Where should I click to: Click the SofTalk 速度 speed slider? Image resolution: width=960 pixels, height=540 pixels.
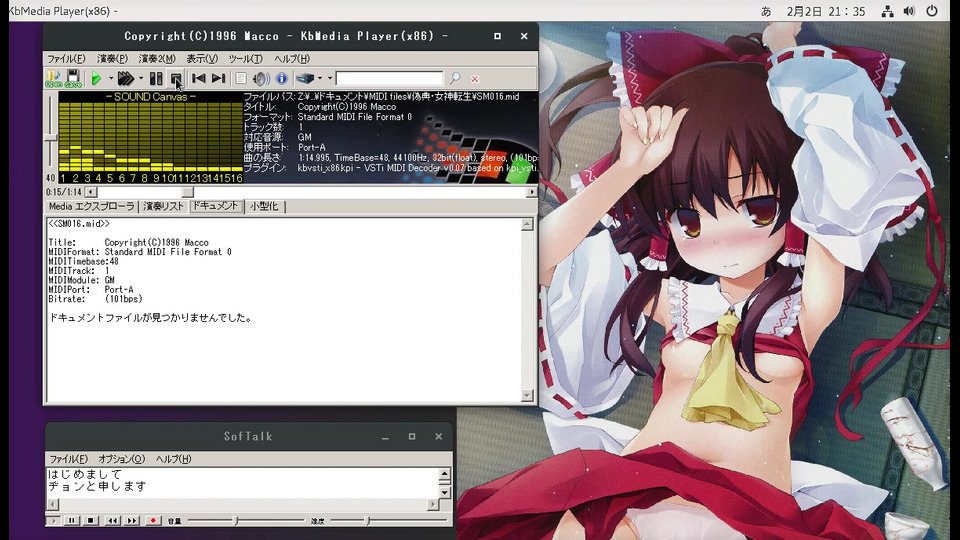[x=389, y=521]
